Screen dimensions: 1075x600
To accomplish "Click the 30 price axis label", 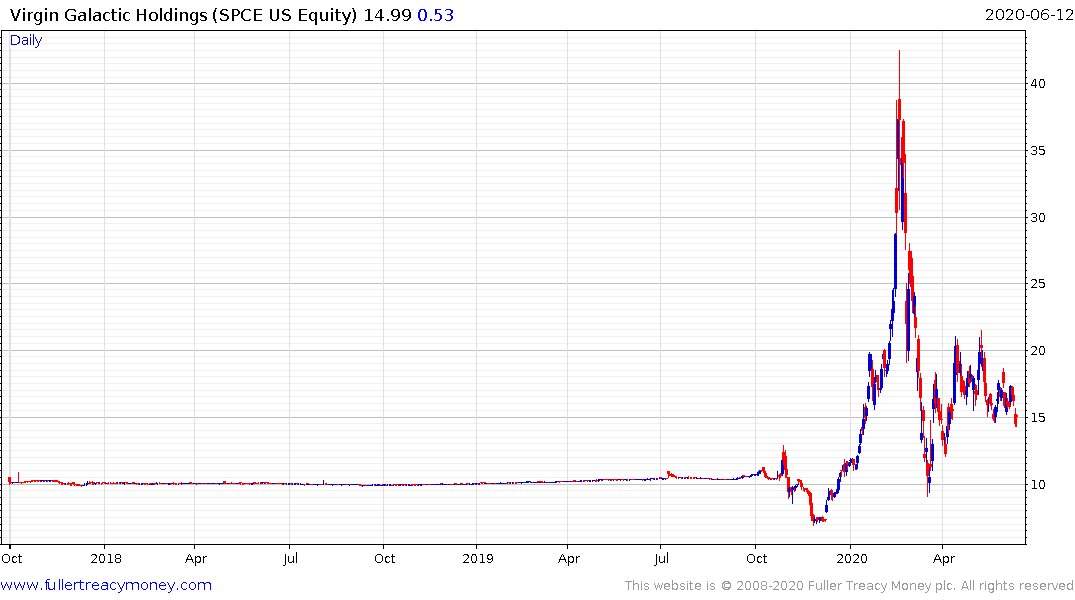I will click(x=1038, y=217).
